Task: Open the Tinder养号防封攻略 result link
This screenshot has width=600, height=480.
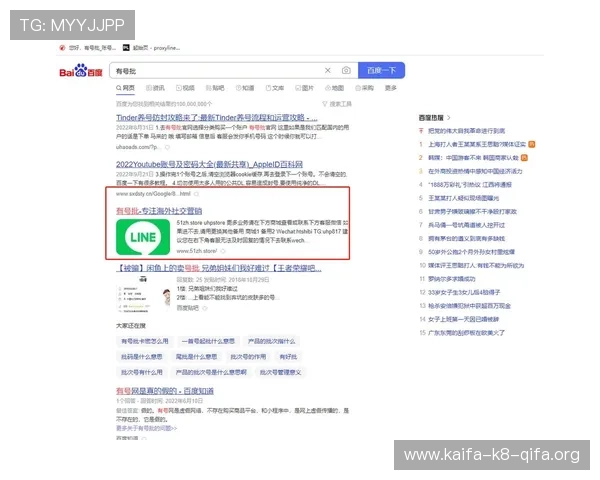Action: 217,118
